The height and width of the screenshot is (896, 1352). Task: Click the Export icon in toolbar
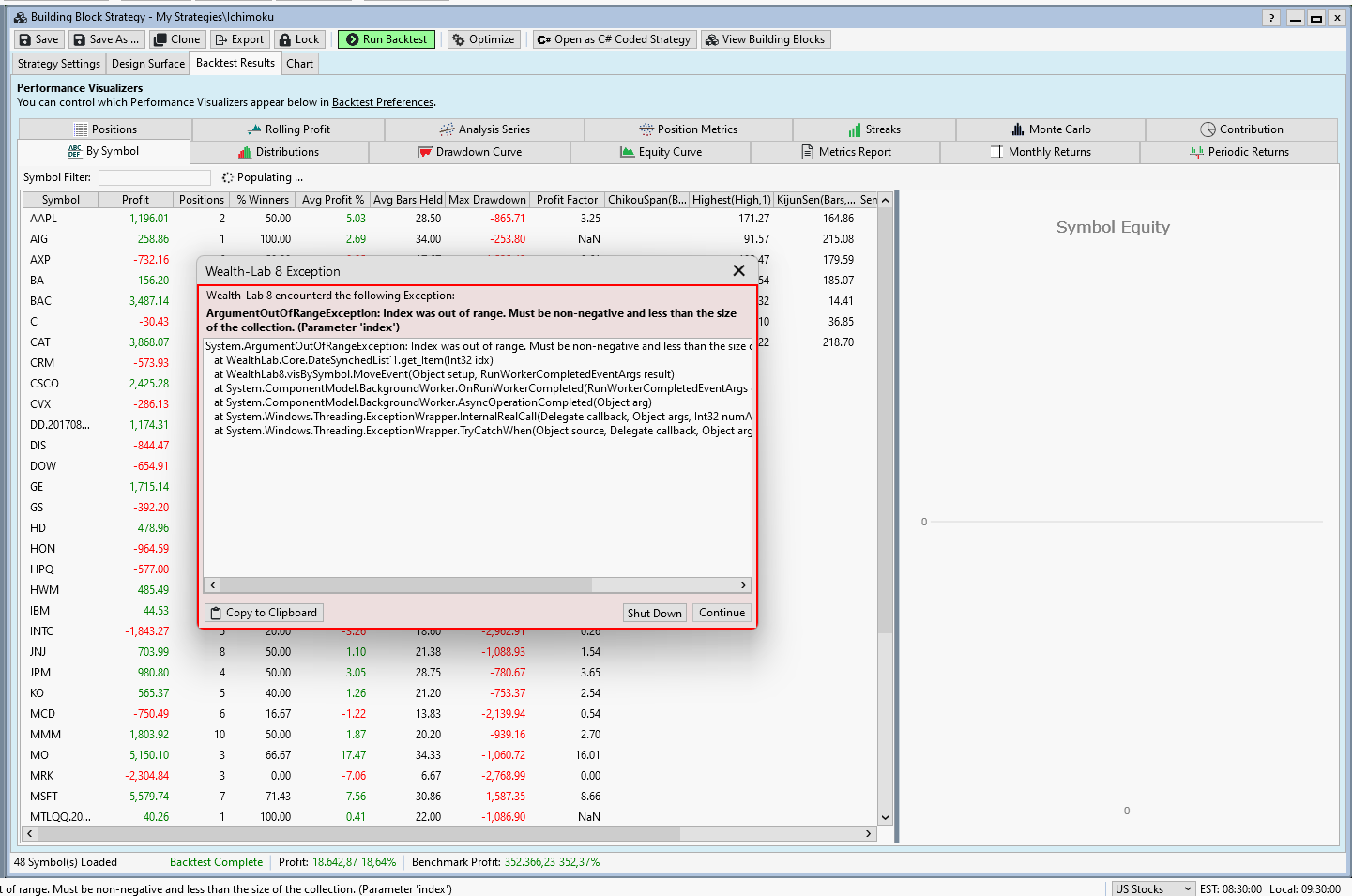[x=220, y=39]
